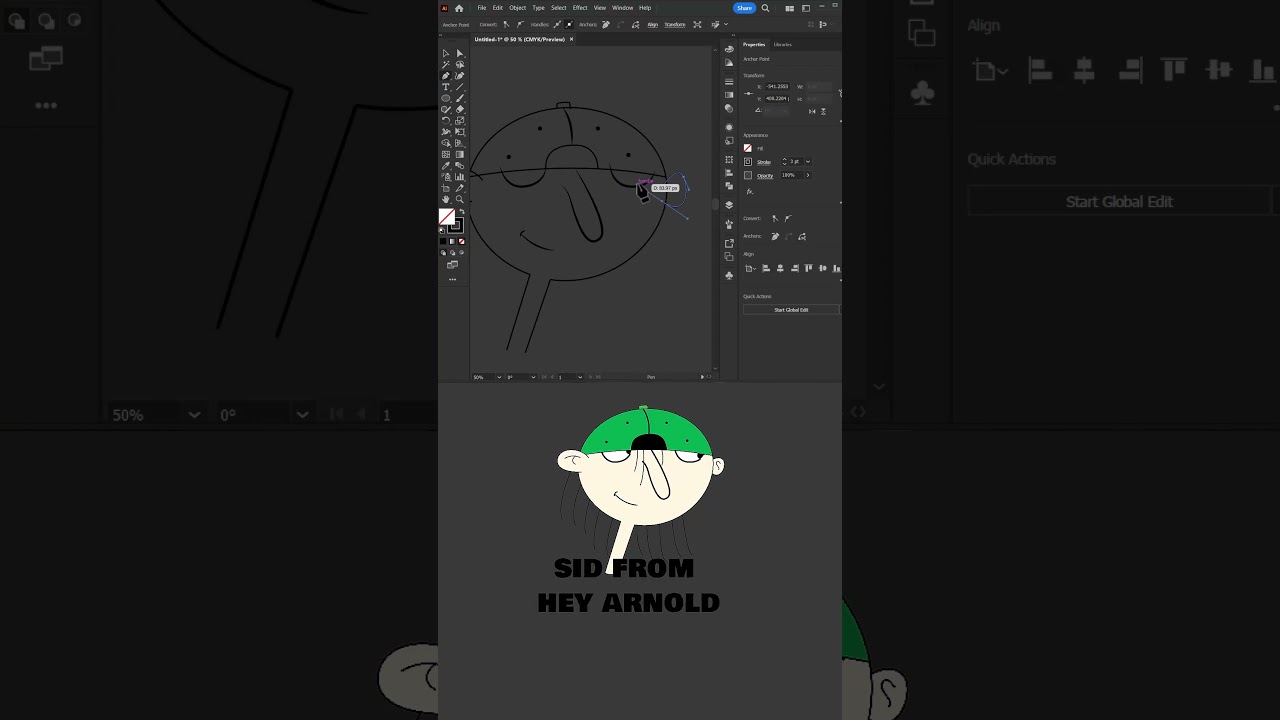Click Fill swatch in Appearance section
This screenshot has height=720, width=1280.
click(748, 148)
